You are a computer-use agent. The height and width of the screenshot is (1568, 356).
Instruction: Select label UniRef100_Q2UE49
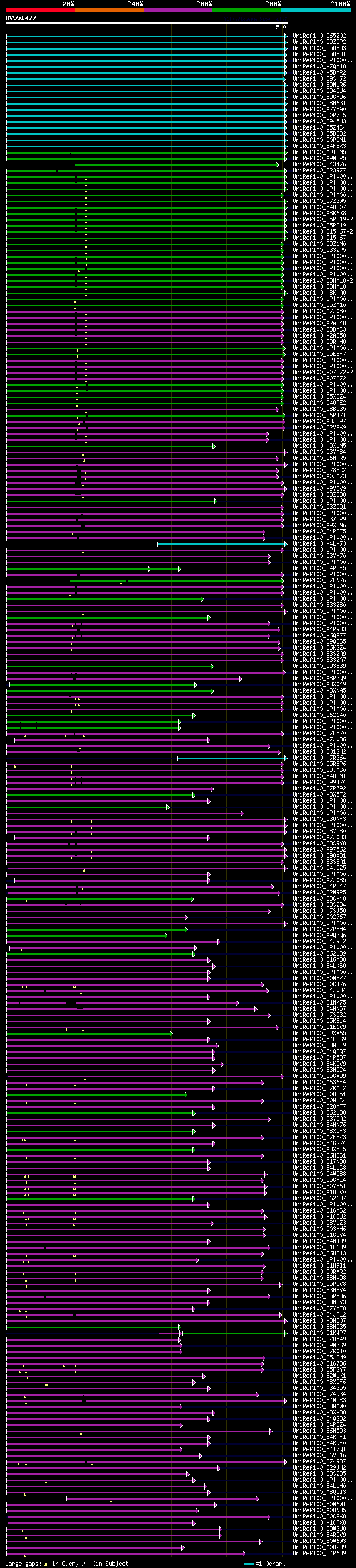[x=319, y=1339]
